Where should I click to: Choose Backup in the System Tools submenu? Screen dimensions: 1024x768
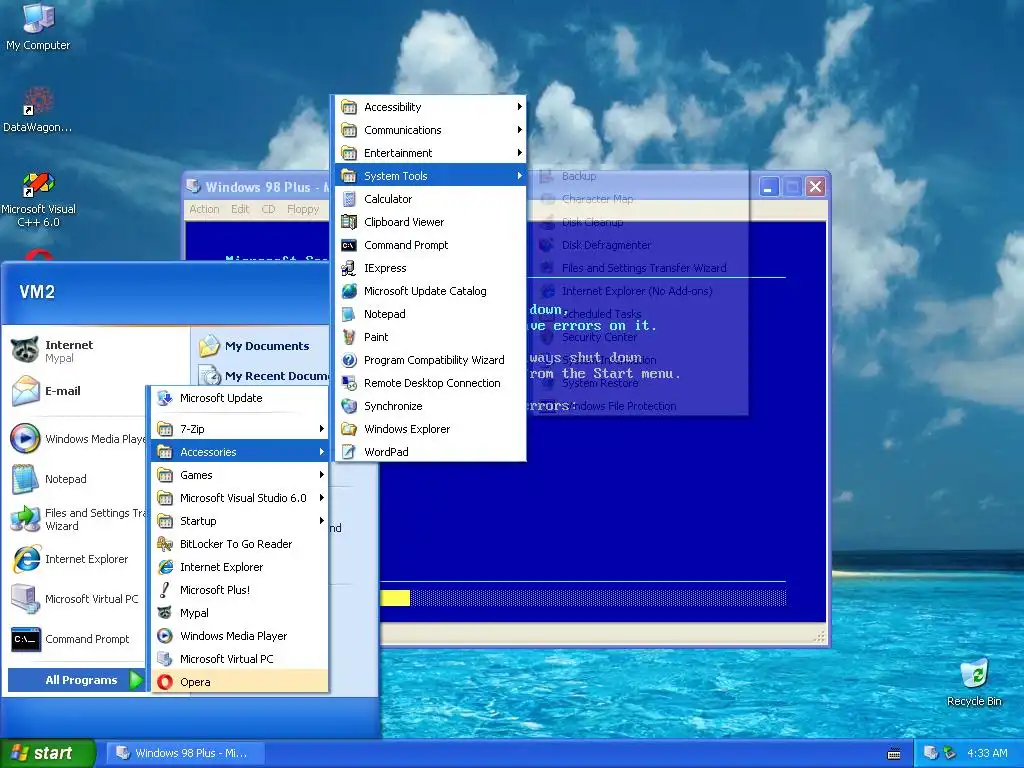[641, 176]
